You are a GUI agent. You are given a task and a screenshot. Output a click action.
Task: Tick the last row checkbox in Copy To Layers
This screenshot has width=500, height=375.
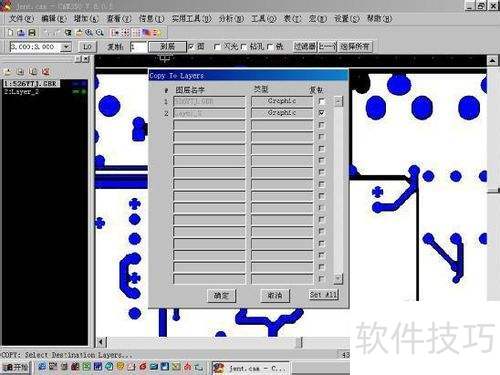(x=322, y=279)
